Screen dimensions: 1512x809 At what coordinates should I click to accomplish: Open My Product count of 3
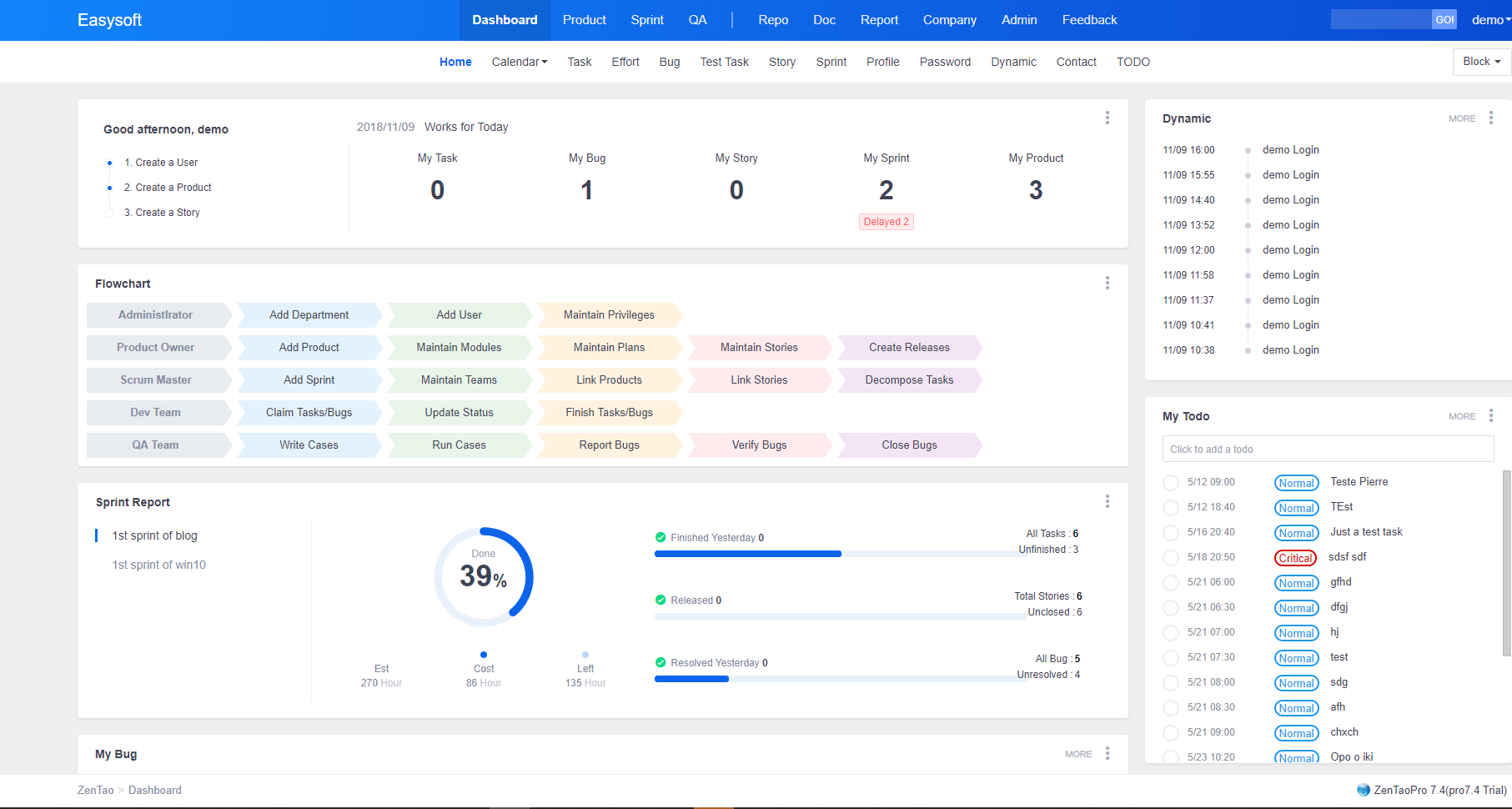coord(1036,190)
